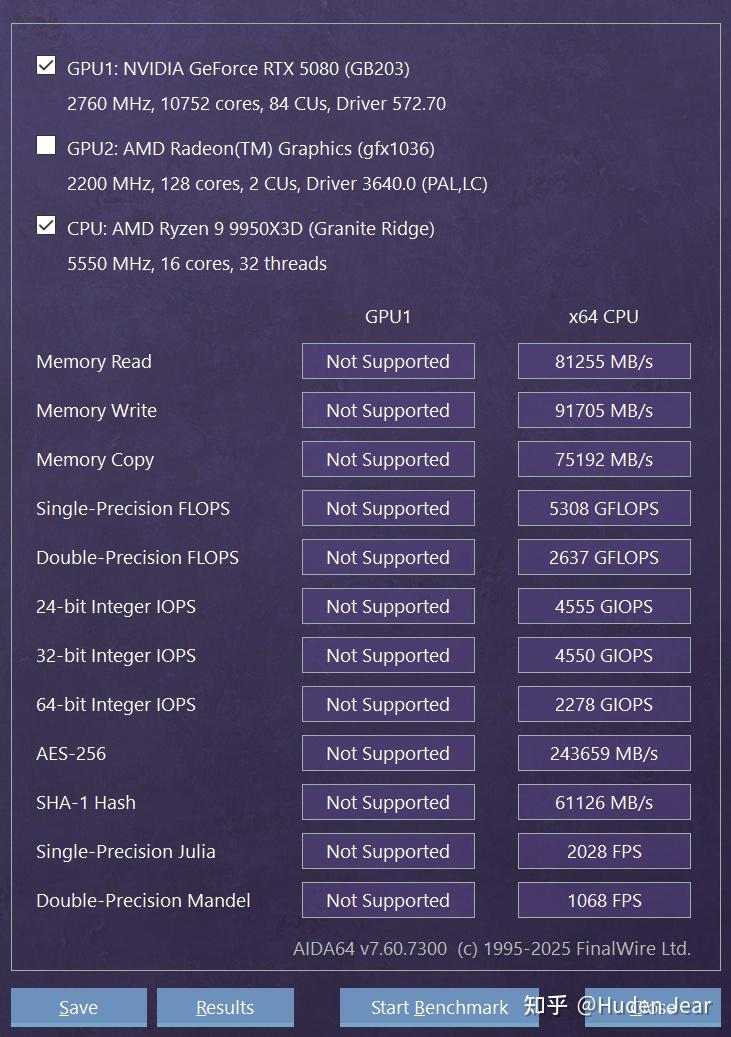Click the Memory Read CPU result field
731x1037 pixels.
click(603, 361)
